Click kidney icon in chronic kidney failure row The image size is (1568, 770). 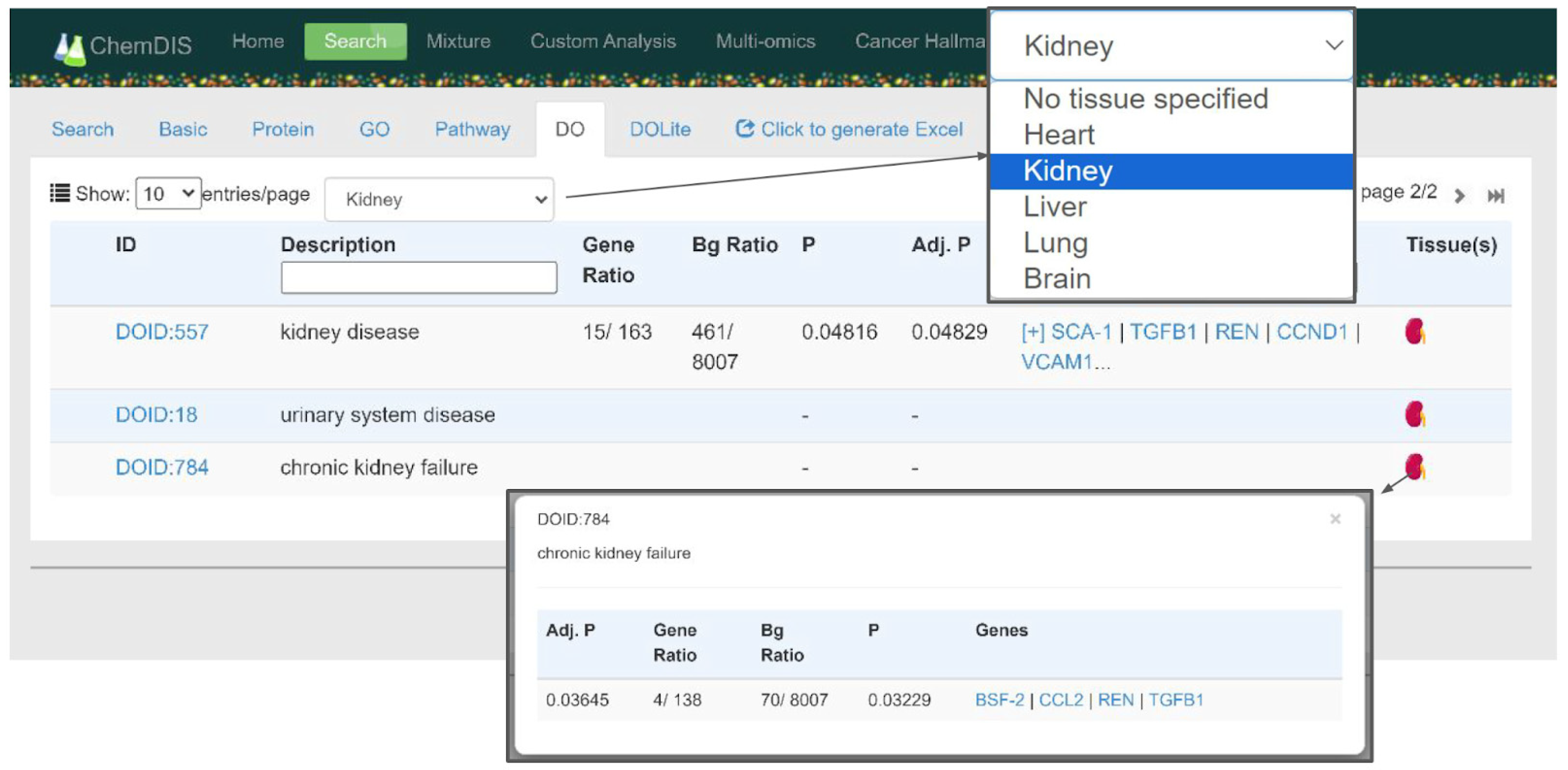coord(1415,467)
